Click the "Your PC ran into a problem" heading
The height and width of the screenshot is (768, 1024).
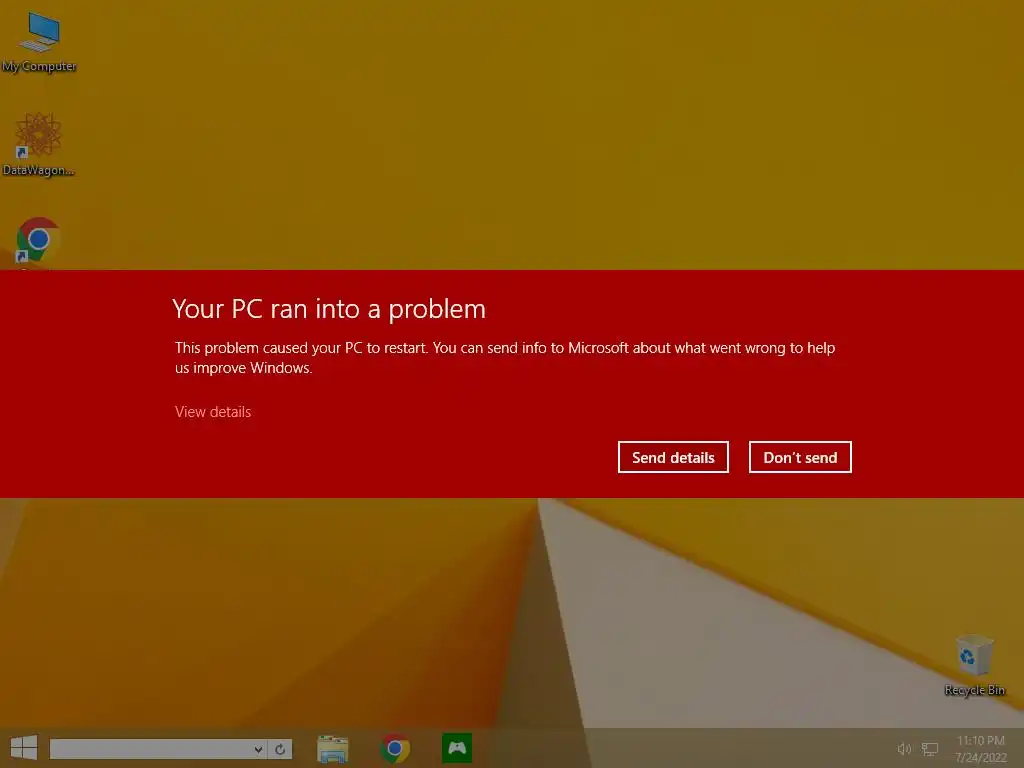pos(329,310)
